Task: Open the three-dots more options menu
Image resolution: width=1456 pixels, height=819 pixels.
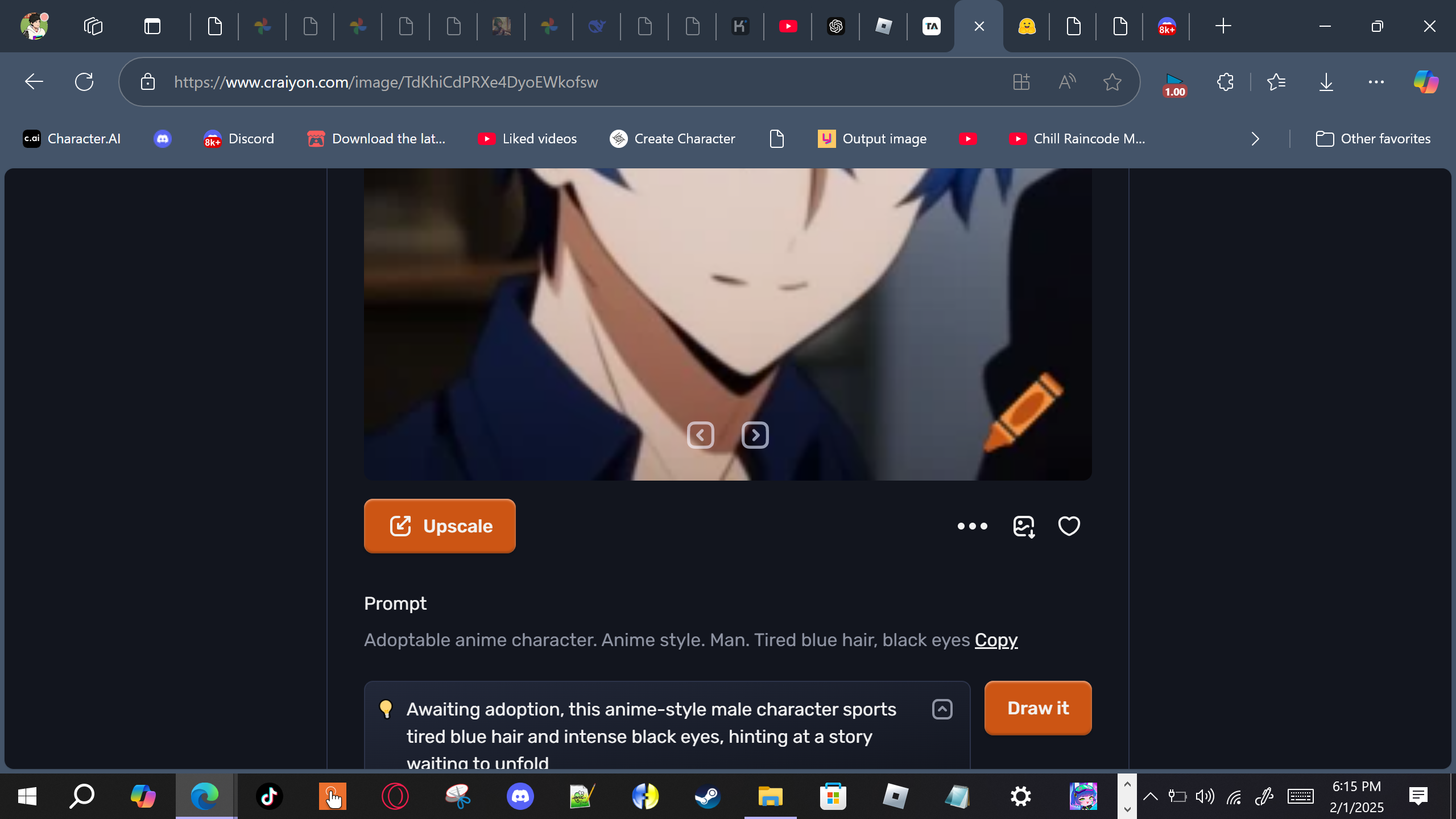Action: (x=972, y=526)
